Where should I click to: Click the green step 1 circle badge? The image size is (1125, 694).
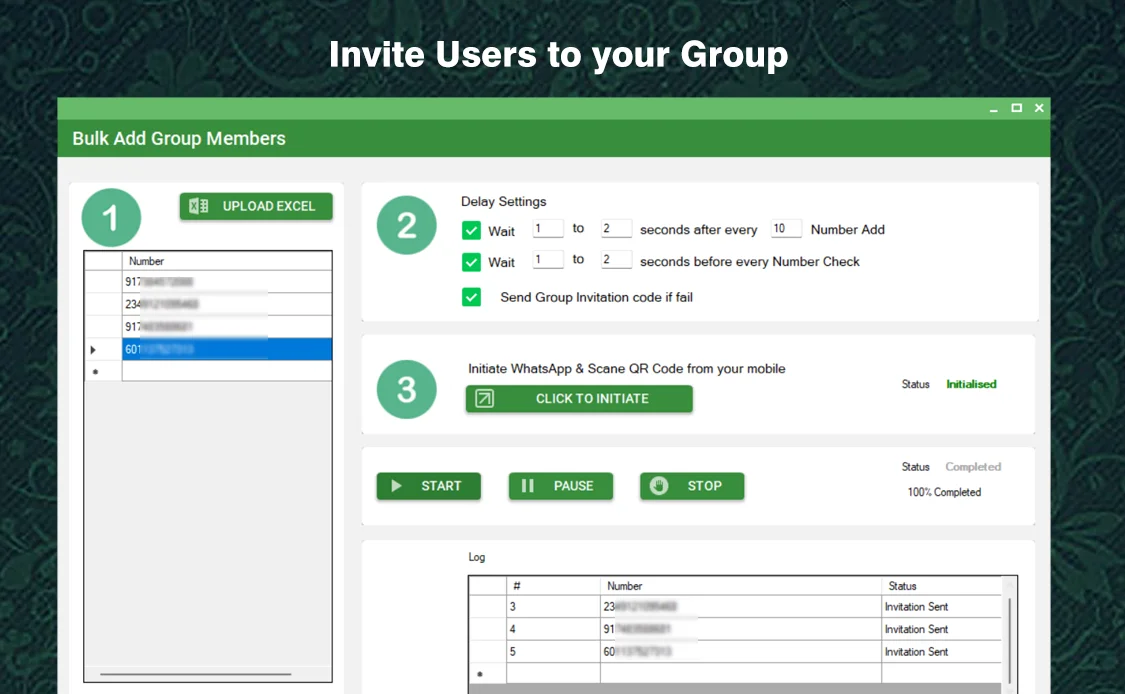[x=110, y=218]
